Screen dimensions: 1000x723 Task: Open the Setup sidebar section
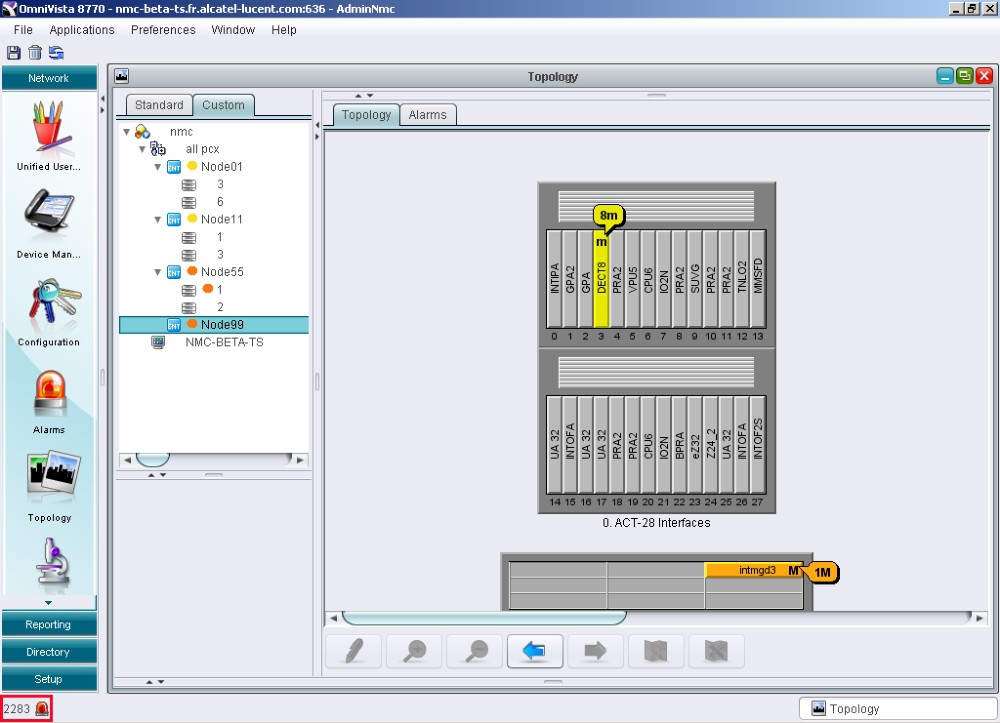[49, 679]
